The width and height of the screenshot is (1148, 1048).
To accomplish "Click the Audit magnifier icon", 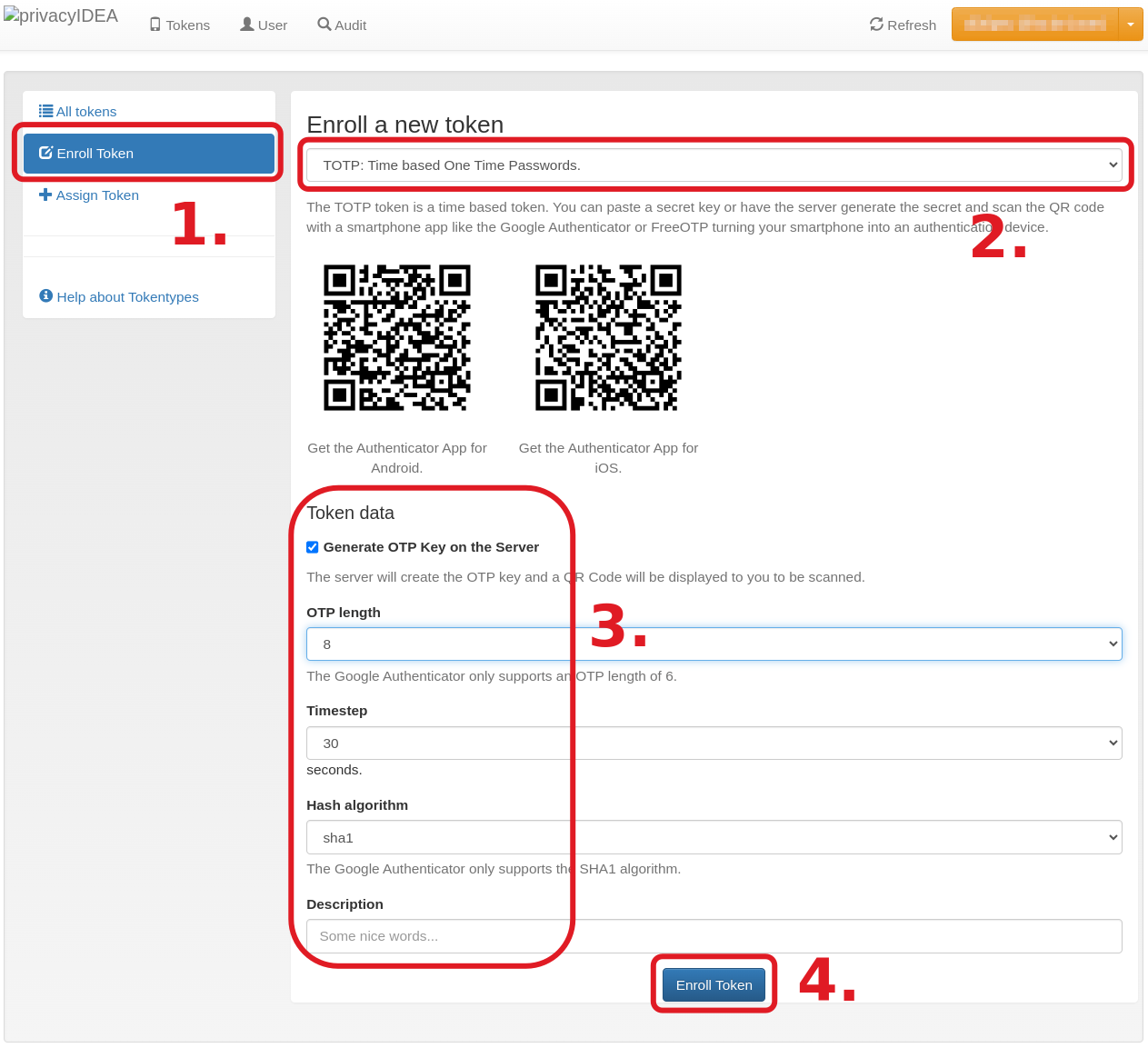I will pyautogui.click(x=324, y=25).
